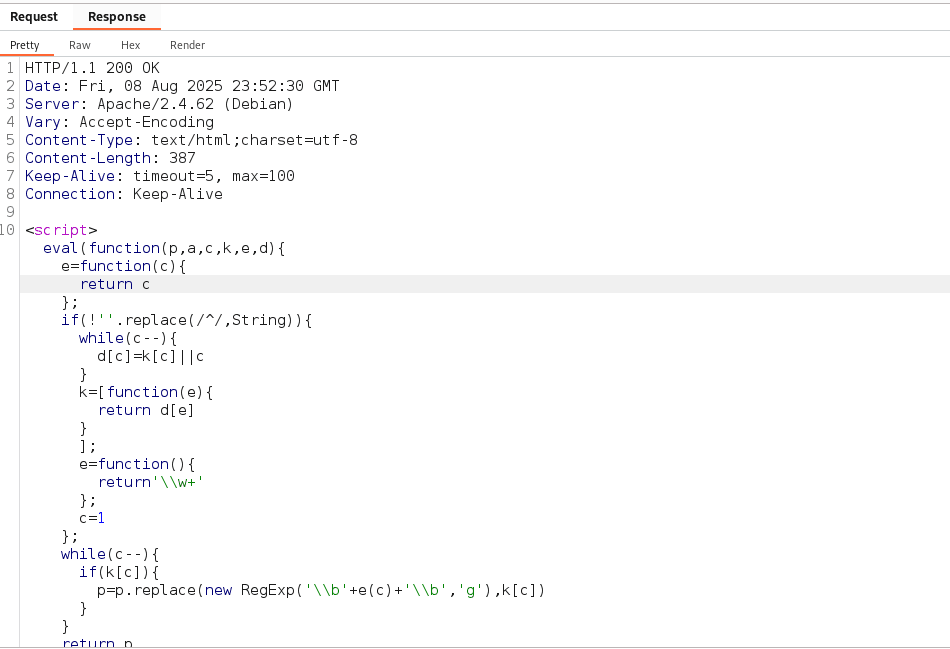
Task: Select the Response tab
Action: (x=117, y=17)
